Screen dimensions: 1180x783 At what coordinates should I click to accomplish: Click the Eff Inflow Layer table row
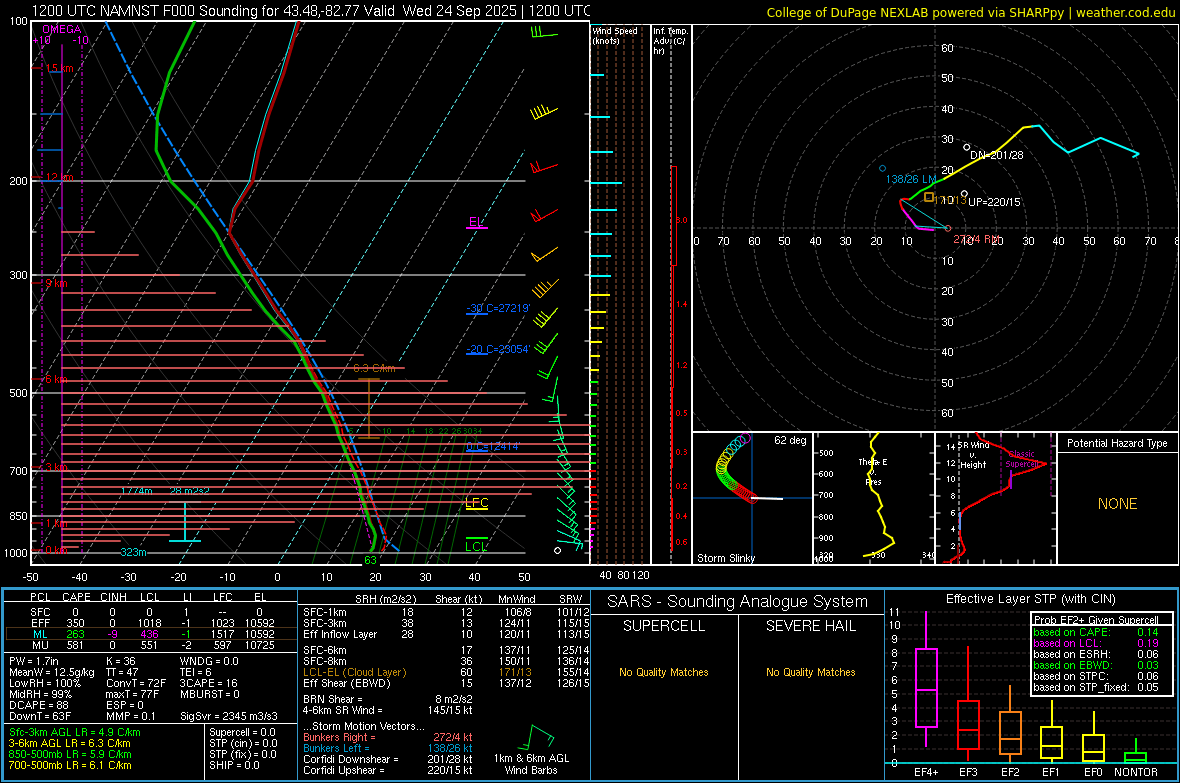(446, 634)
